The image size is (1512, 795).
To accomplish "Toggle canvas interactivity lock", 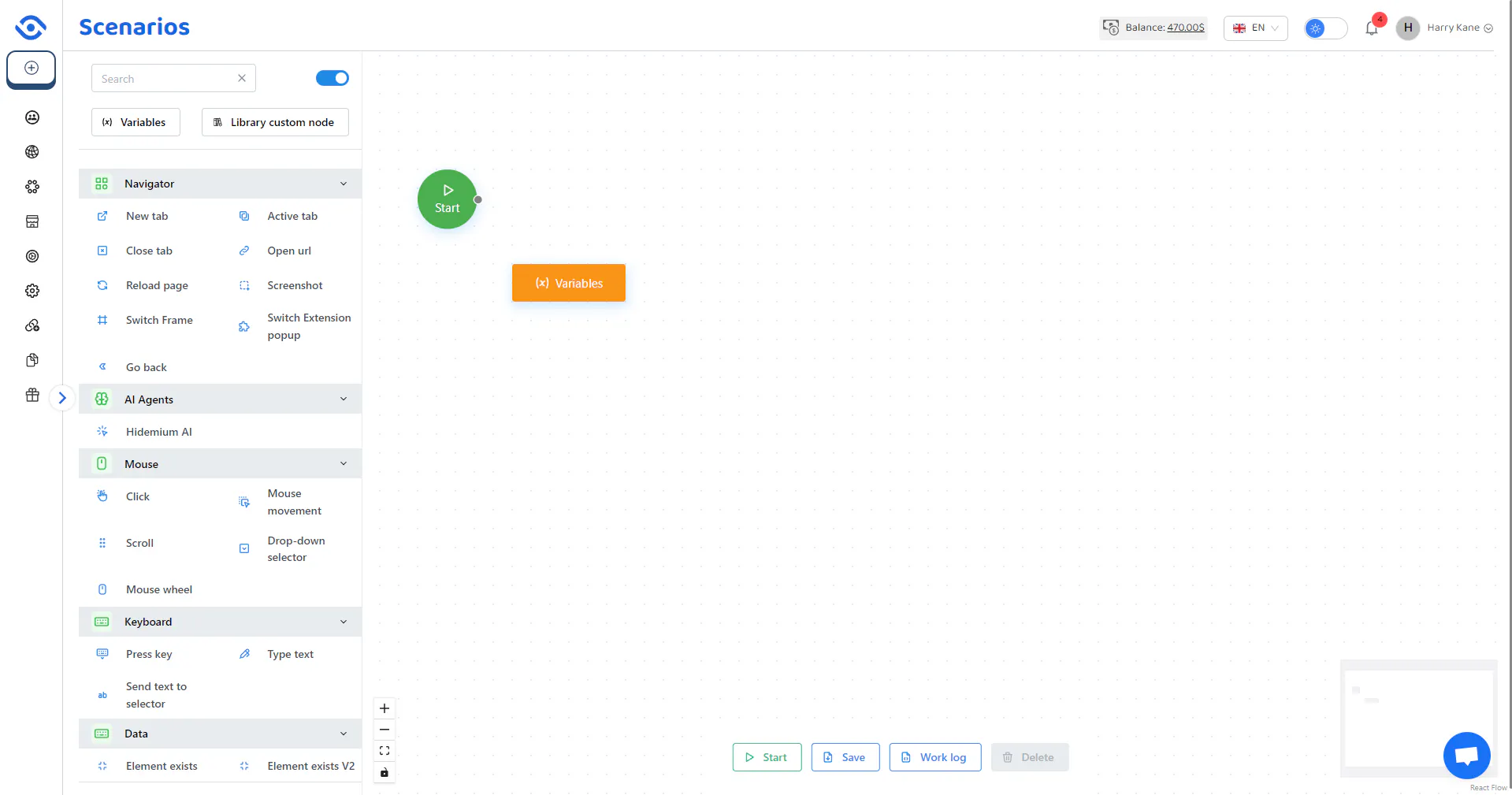I will pos(385,772).
